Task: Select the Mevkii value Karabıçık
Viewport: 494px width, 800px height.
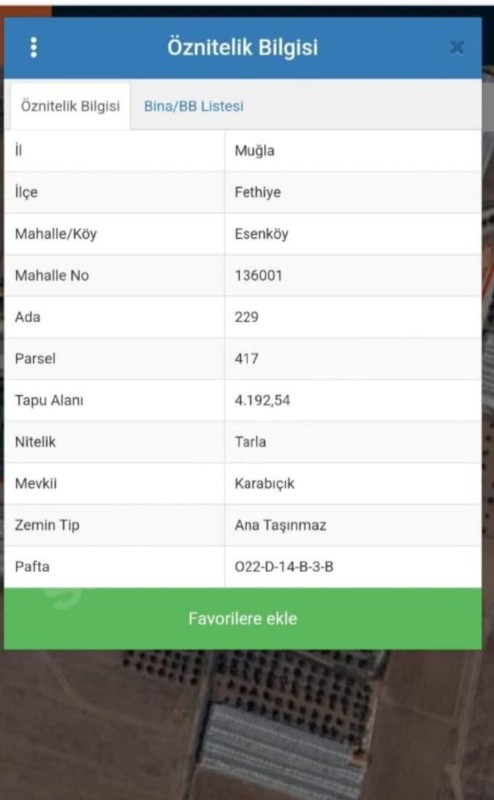Action: coord(264,484)
